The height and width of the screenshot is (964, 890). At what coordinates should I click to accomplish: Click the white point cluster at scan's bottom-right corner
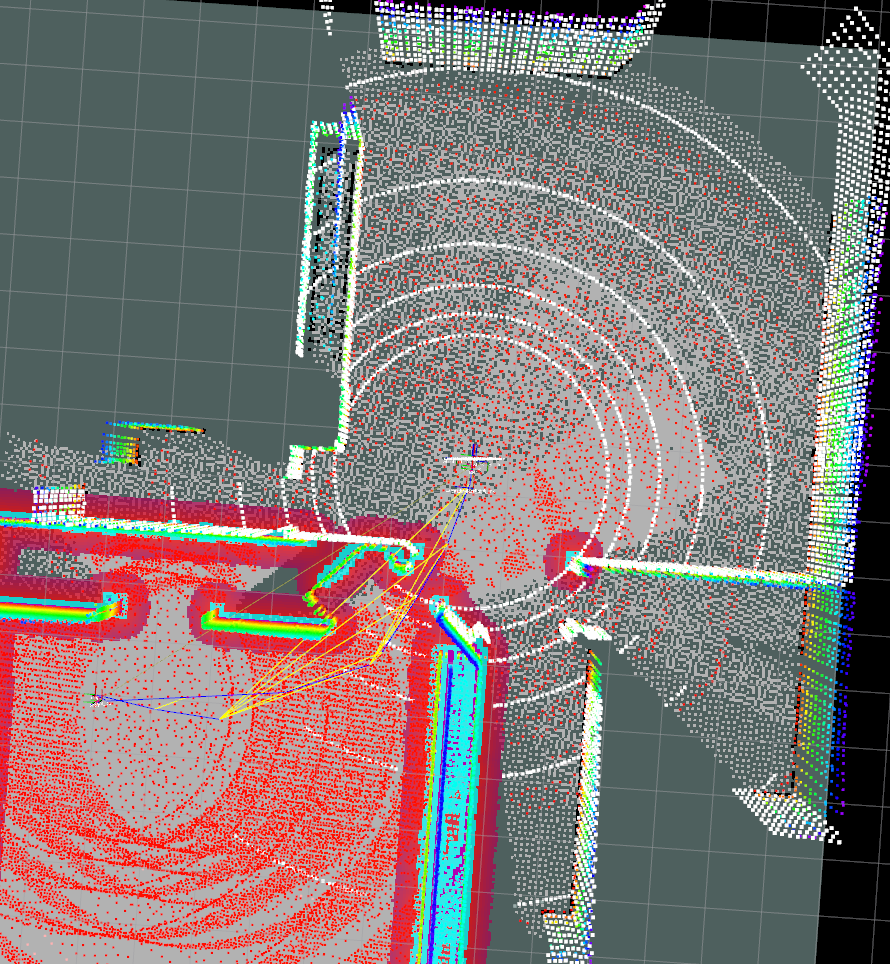pyautogui.click(x=785, y=808)
